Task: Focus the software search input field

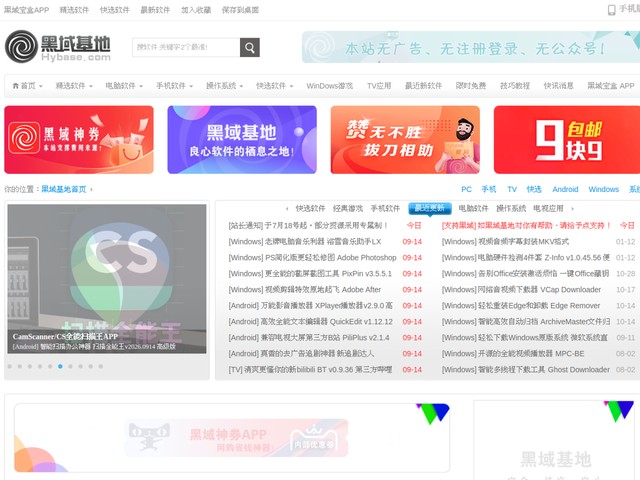Action: (x=186, y=47)
